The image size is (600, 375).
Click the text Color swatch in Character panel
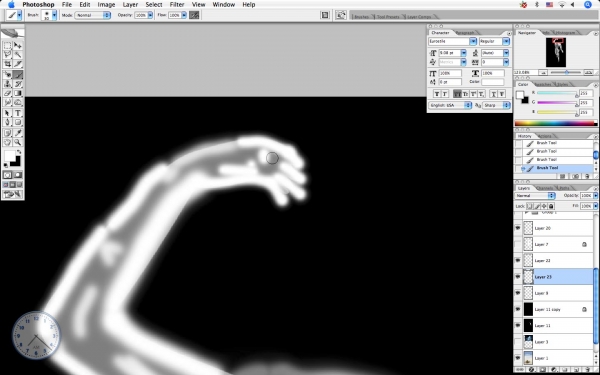[x=492, y=82]
